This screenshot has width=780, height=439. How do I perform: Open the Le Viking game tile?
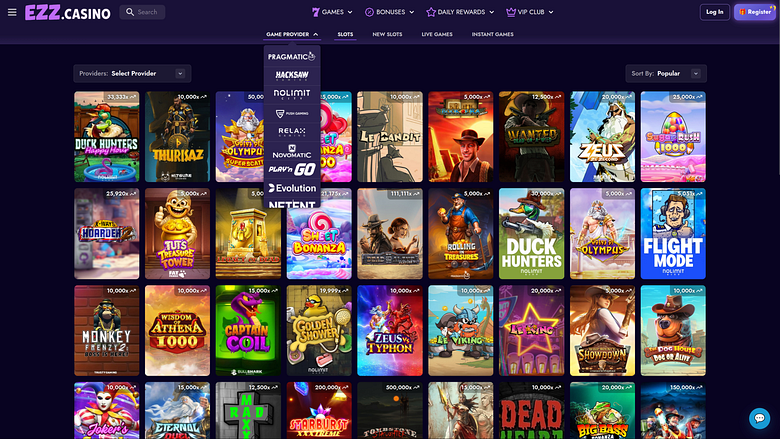click(x=461, y=331)
